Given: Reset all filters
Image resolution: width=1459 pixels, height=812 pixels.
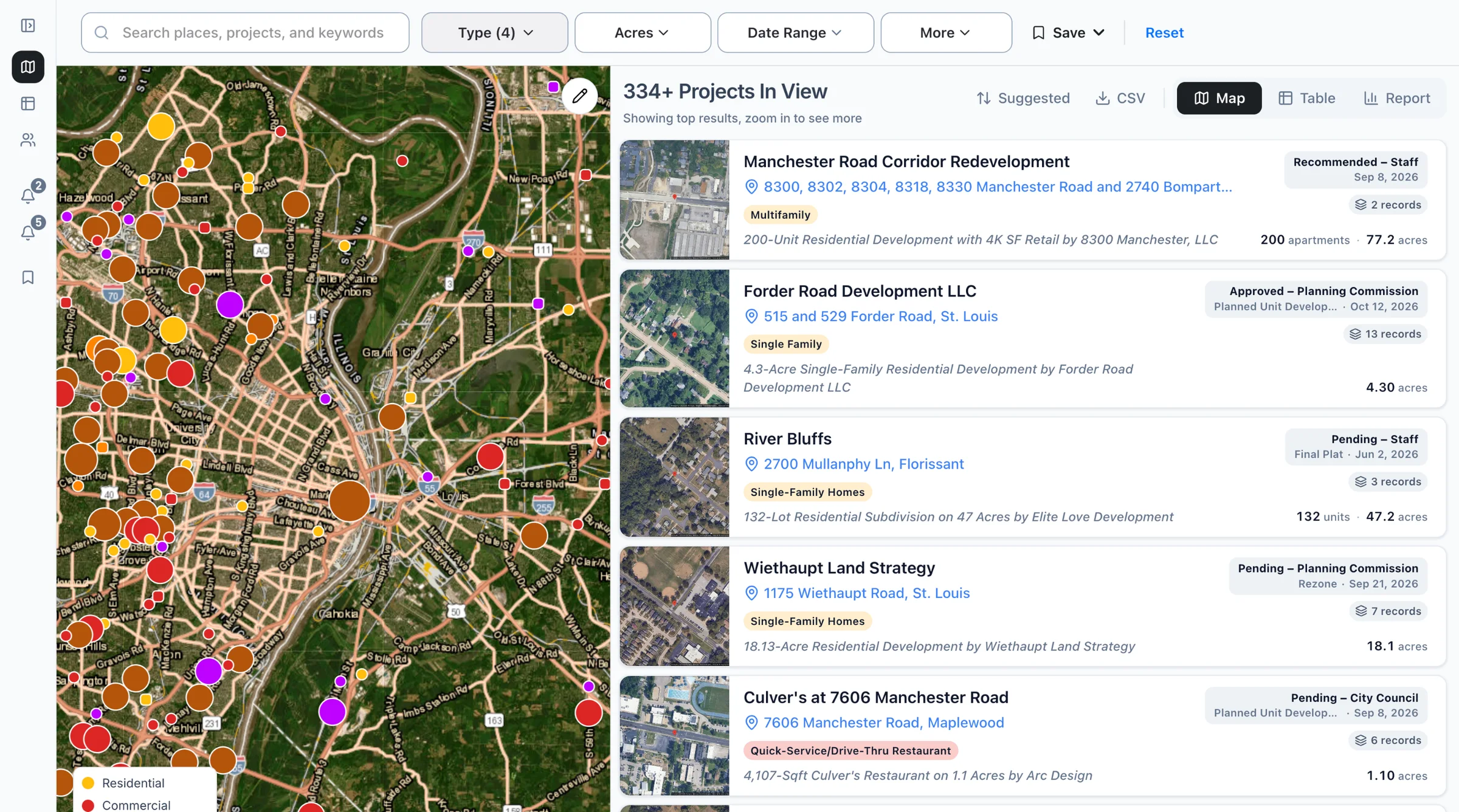Looking at the screenshot, I should click(1164, 33).
